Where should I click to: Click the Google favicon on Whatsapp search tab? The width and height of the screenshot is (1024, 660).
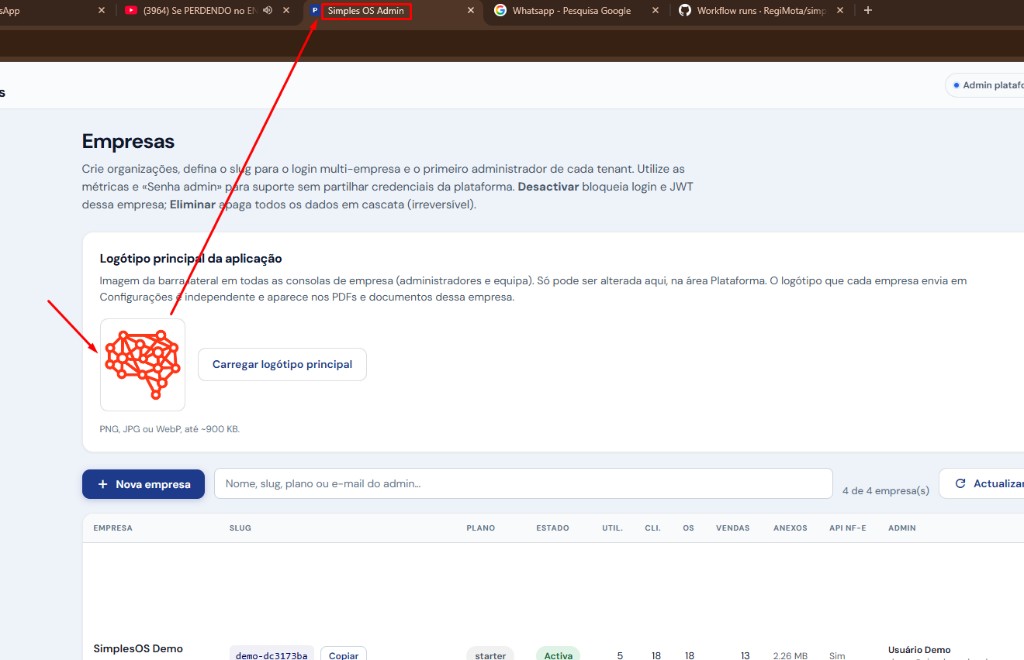(x=500, y=10)
